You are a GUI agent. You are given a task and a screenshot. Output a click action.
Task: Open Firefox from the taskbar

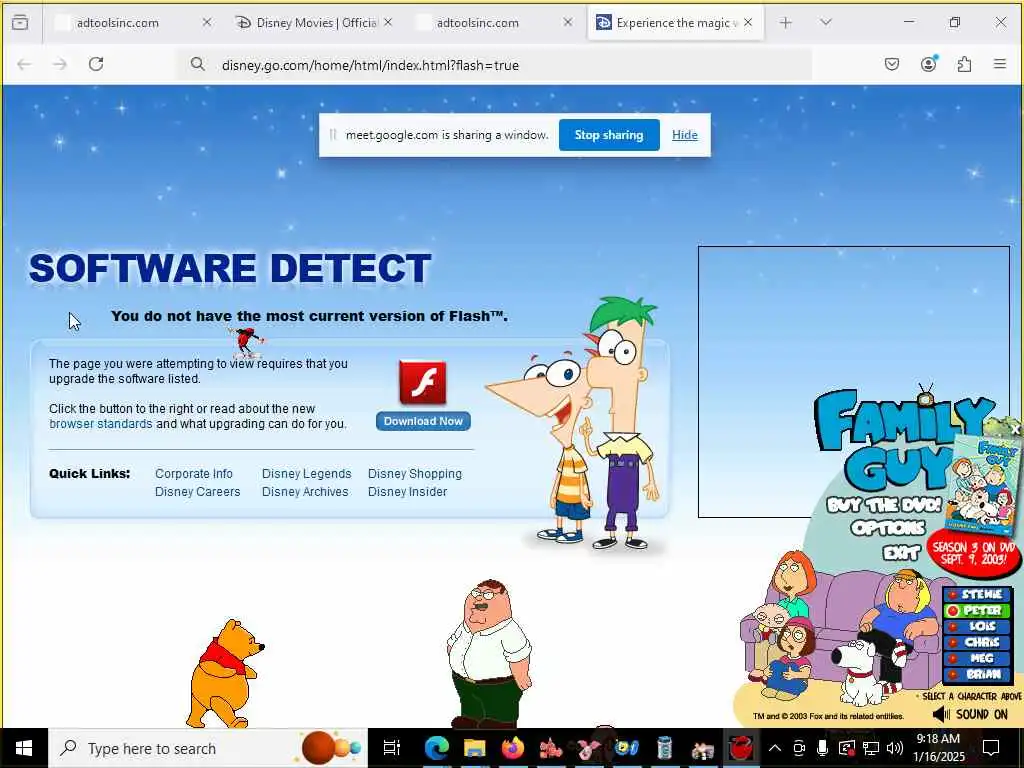513,748
